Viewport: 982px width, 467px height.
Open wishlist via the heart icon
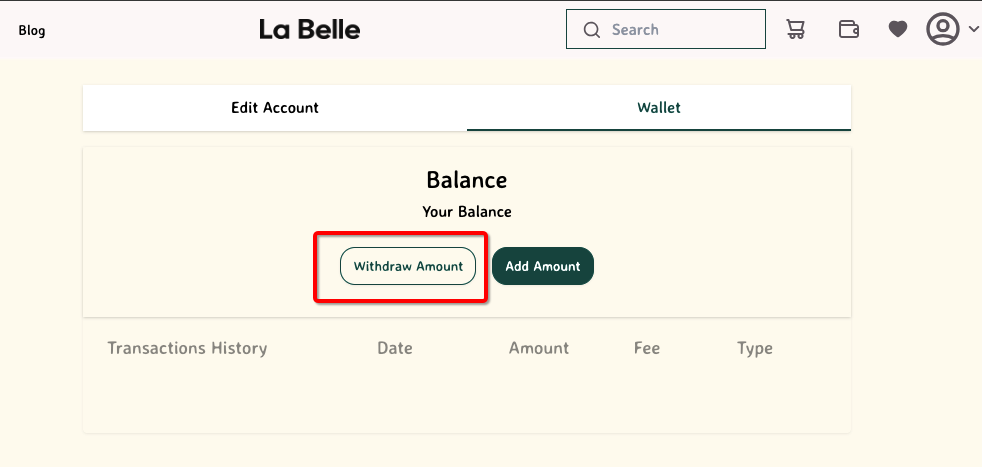(x=898, y=29)
